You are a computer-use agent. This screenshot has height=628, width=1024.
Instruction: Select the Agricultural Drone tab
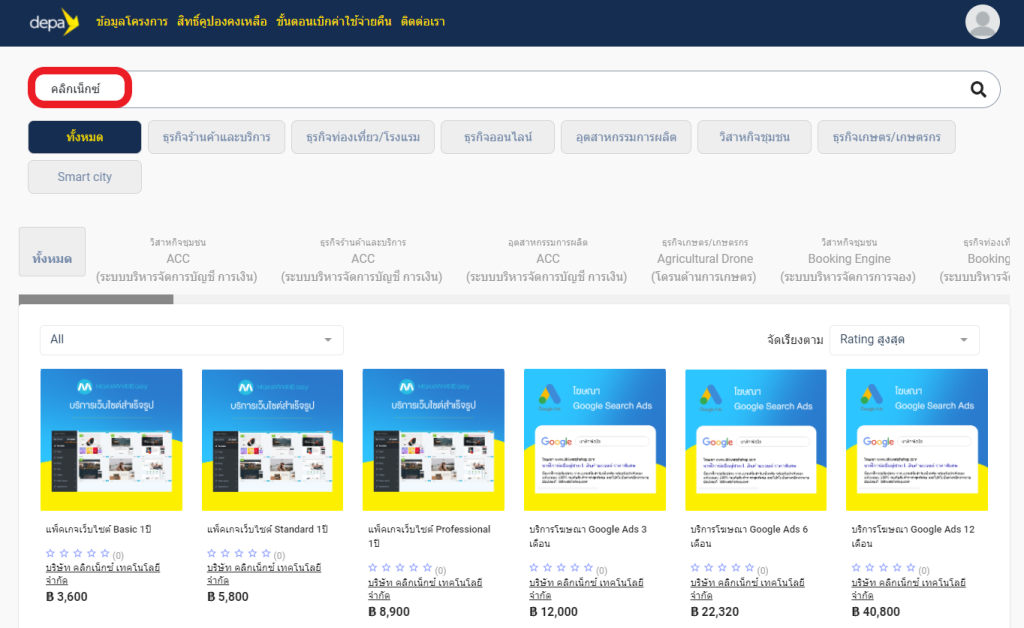[705, 259]
